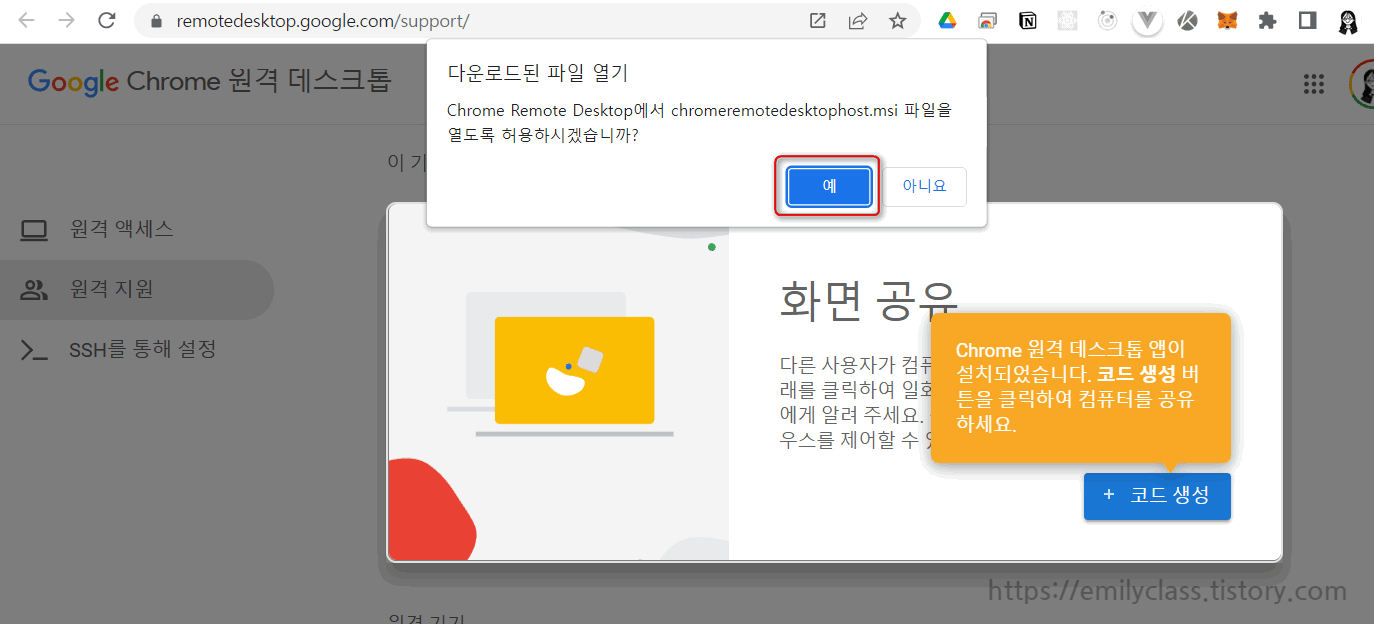The width and height of the screenshot is (1374, 624).
Task: Select 원격 지원 in the sidebar
Action: pyautogui.click(x=137, y=290)
